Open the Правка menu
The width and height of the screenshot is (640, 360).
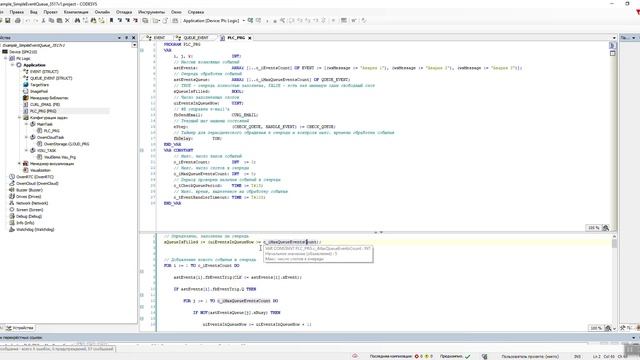click(17, 12)
